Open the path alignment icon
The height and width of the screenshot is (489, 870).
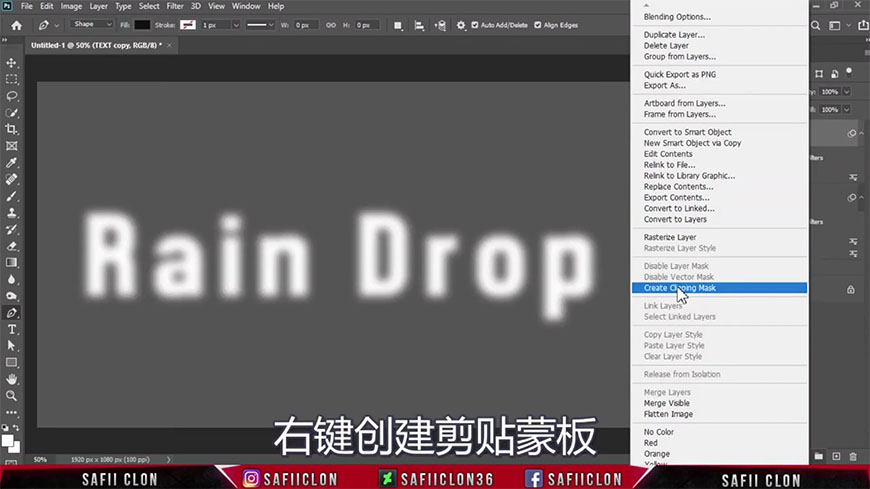click(x=419, y=26)
